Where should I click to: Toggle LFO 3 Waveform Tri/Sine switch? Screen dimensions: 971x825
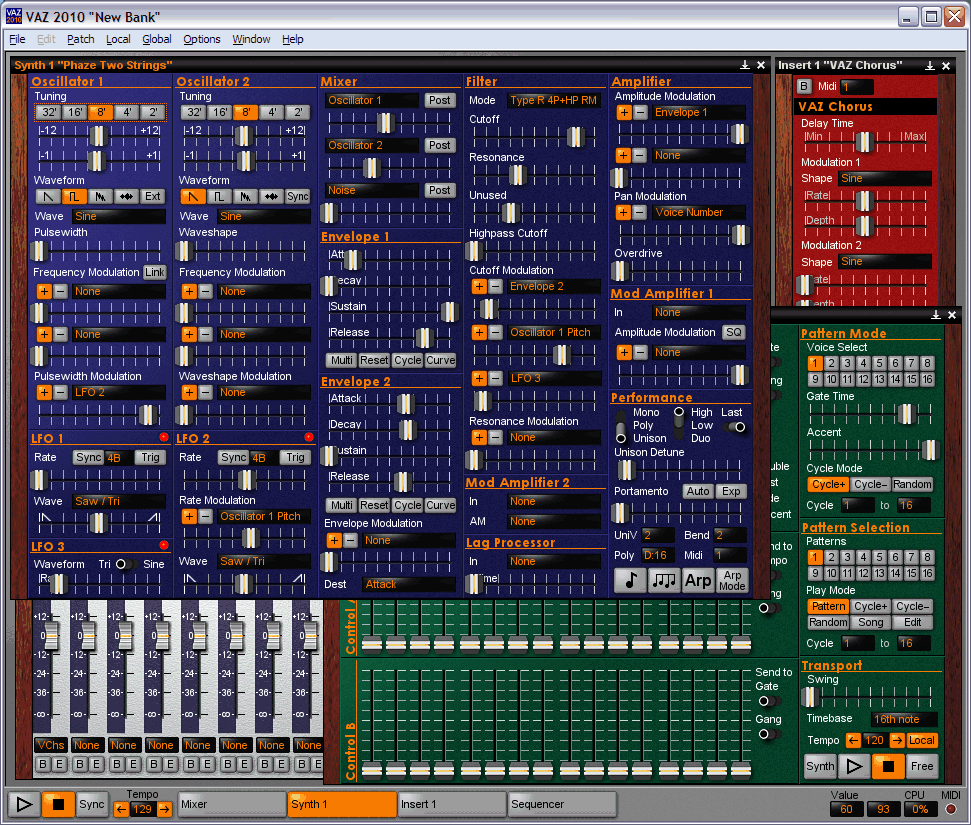coord(124,564)
